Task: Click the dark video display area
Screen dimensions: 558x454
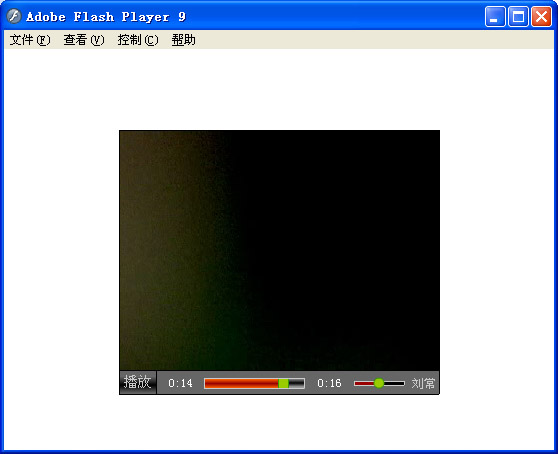Action: pyautogui.click(x=279, y=250)
